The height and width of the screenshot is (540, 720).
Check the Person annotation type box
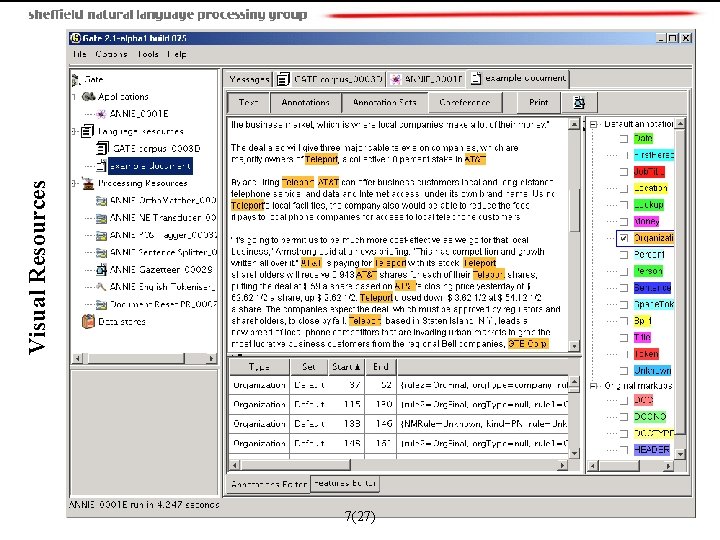(624, 271)
